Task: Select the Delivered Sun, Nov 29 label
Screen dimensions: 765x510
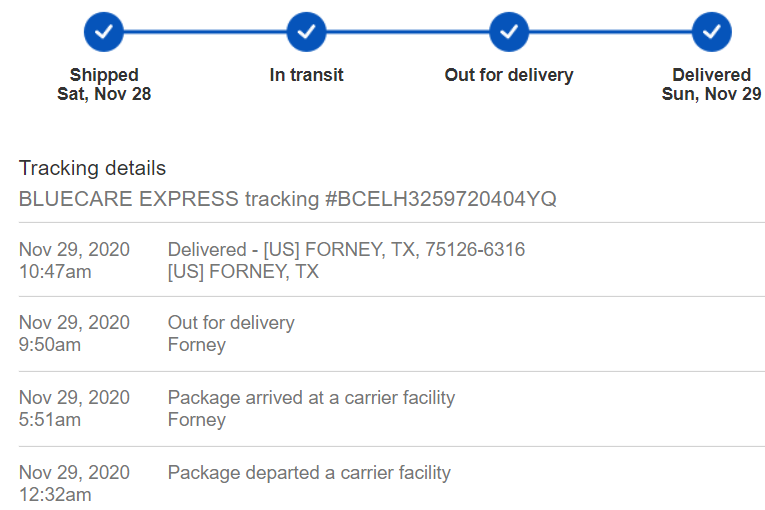Action: point(711,85)
